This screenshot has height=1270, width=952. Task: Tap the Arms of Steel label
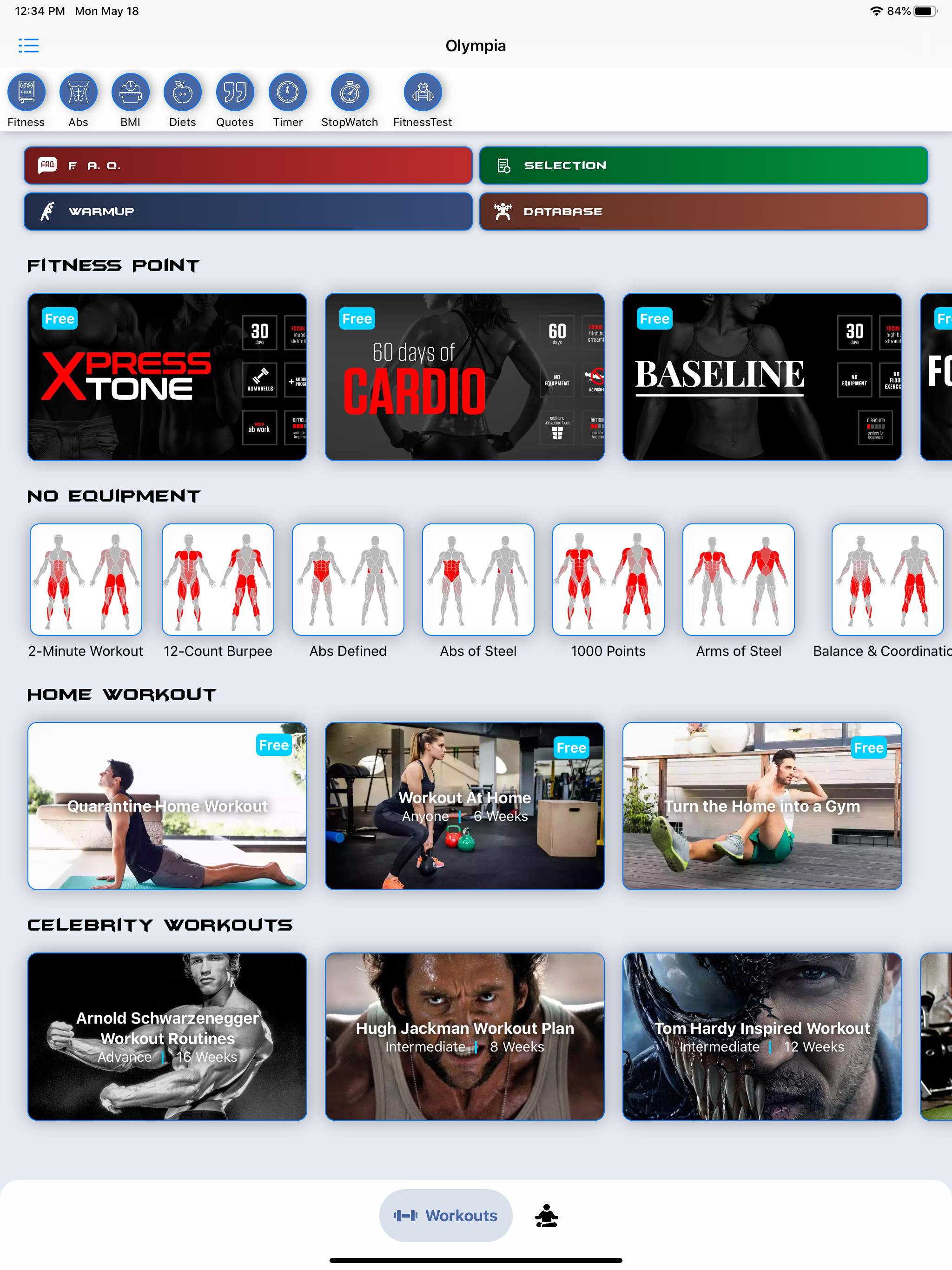click(x=738, y=651)
